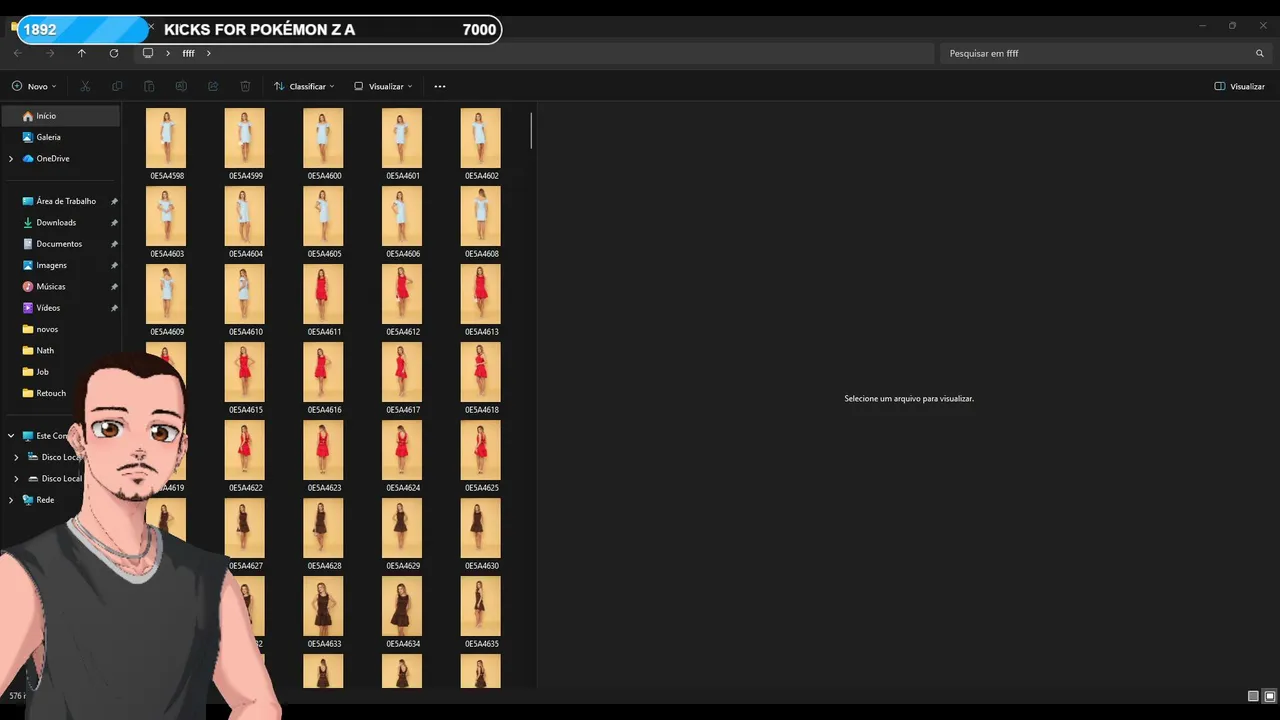Select photo 0E5A4618 thumbnail
The image size is (1280, 720).
(x=480, y=372)
